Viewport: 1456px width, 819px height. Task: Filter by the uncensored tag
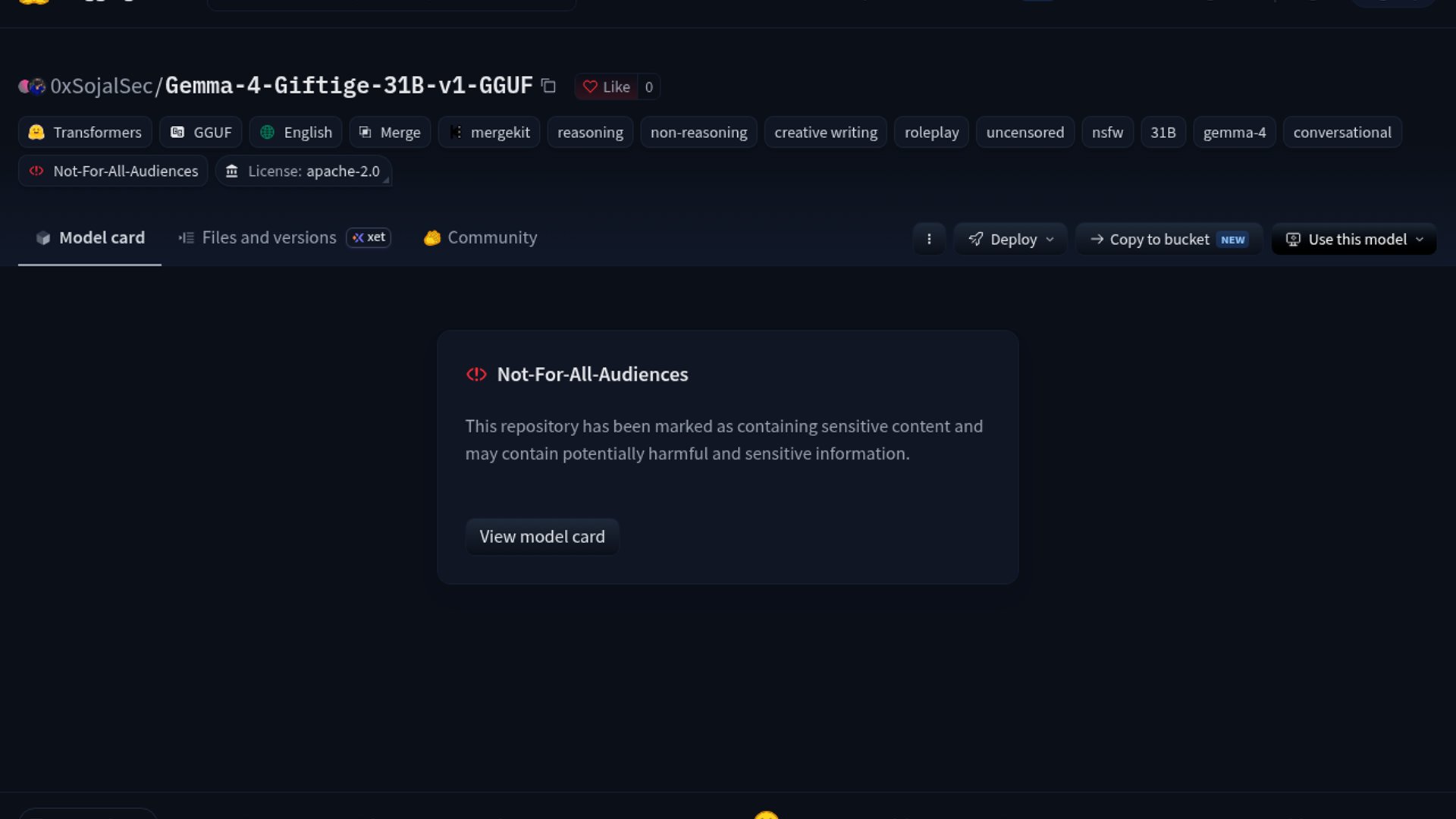coord(1025,133)
